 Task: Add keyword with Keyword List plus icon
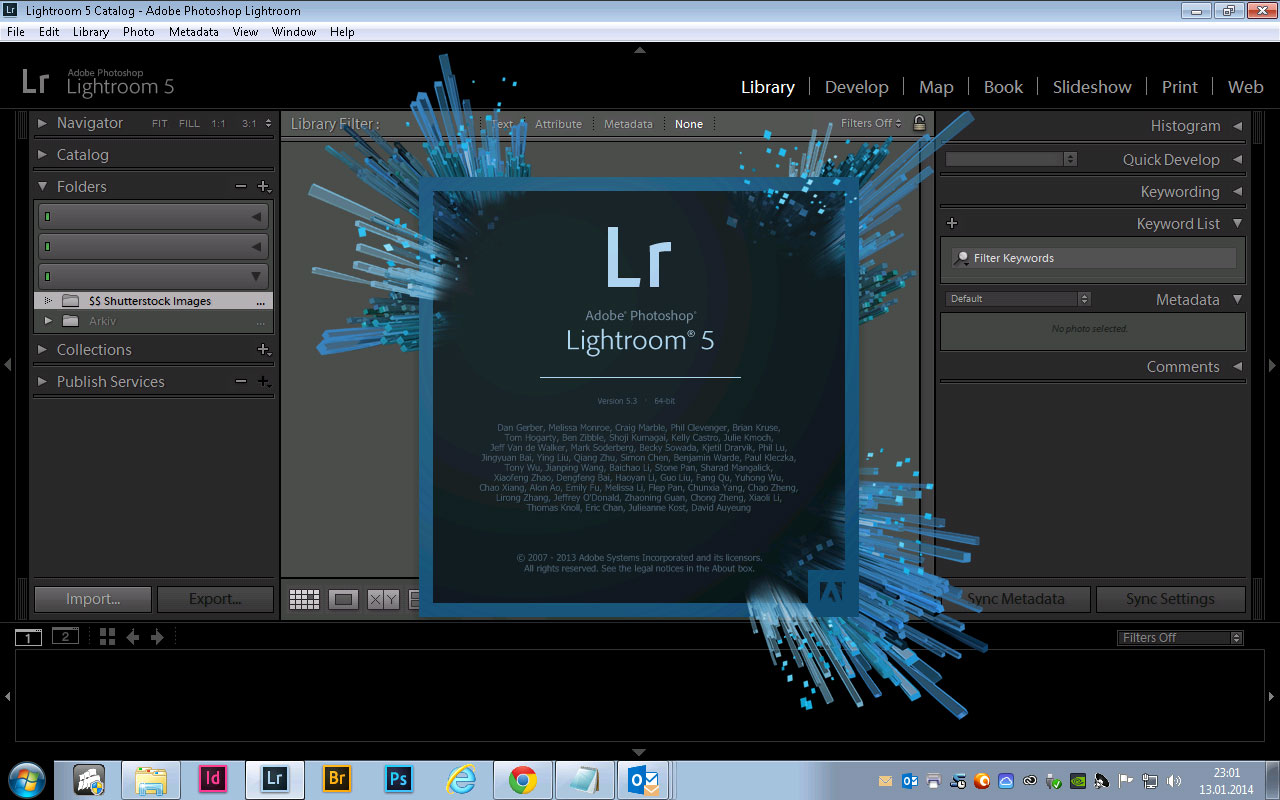(x=952, y=224)
